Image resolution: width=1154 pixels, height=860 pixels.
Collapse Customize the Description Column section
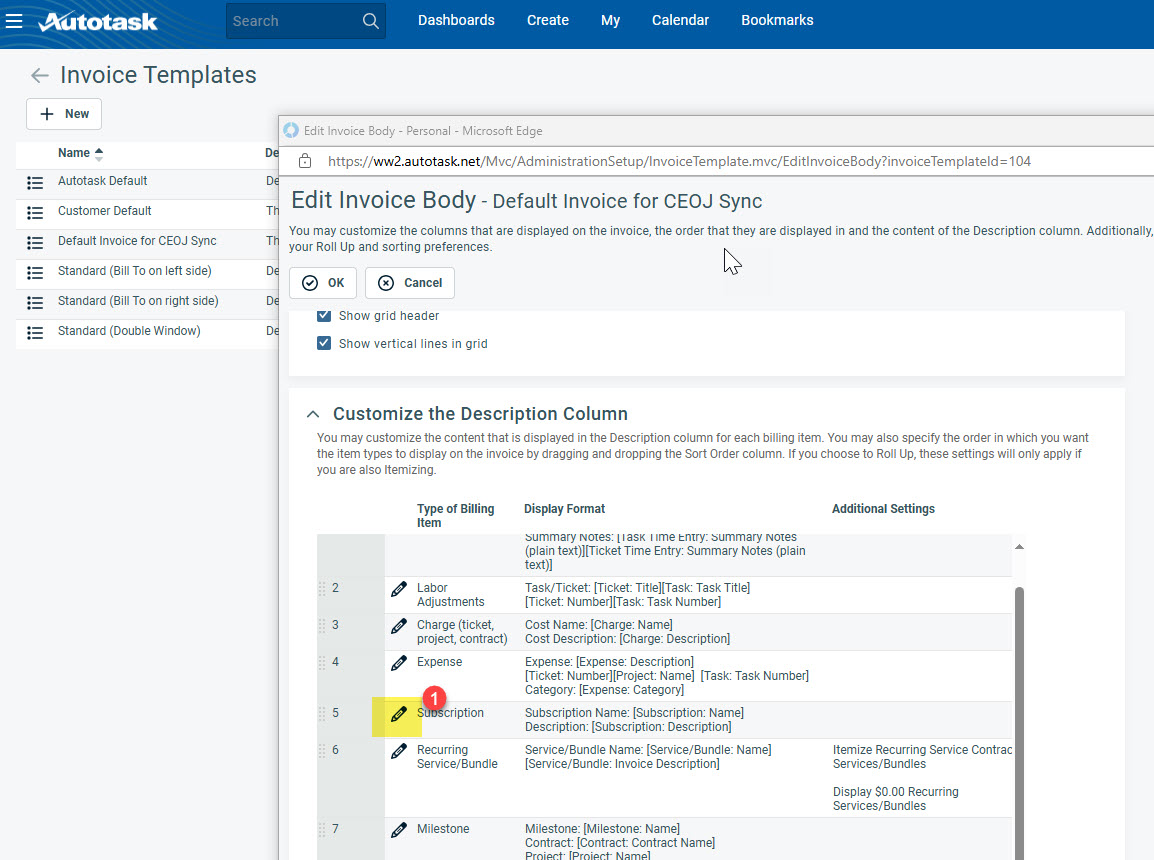(x=314, y=414)
